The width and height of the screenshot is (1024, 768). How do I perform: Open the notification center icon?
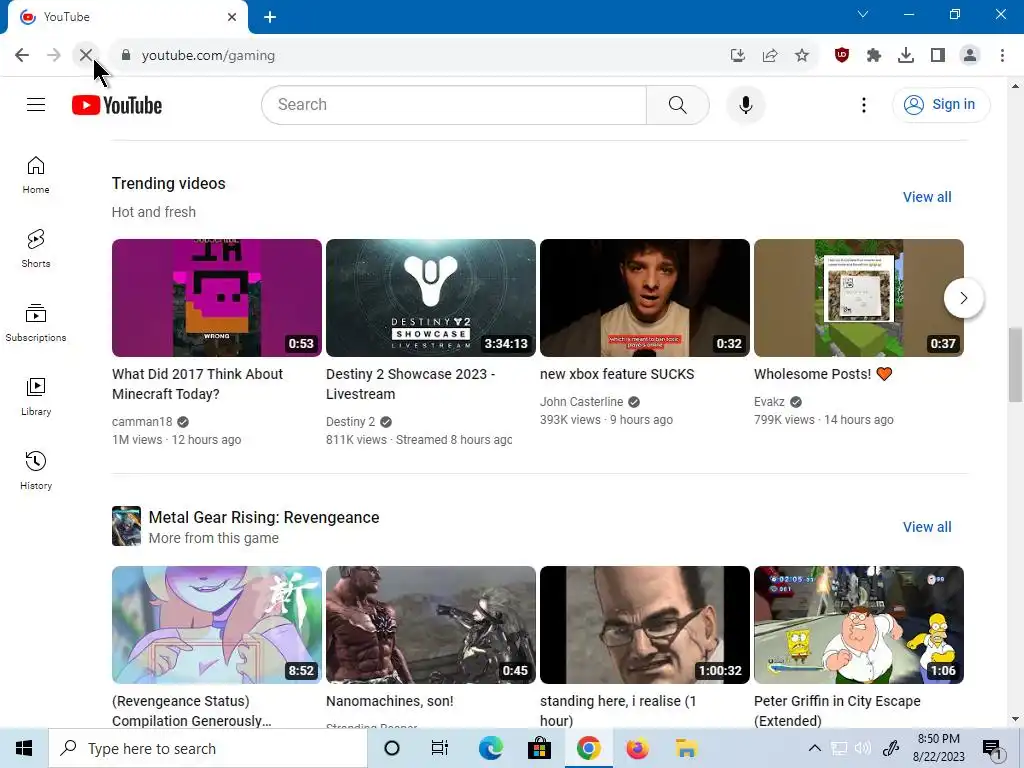coord(992,749)
